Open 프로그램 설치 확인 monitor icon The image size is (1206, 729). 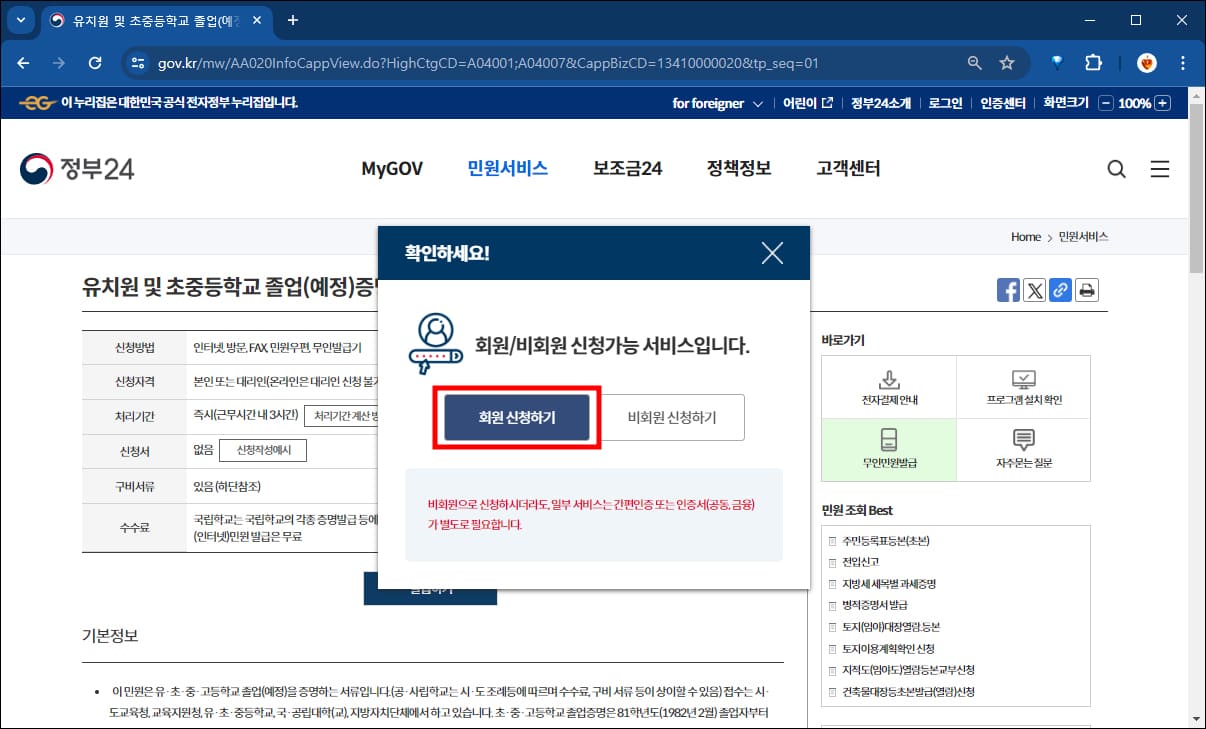[x=1023, y=378]
